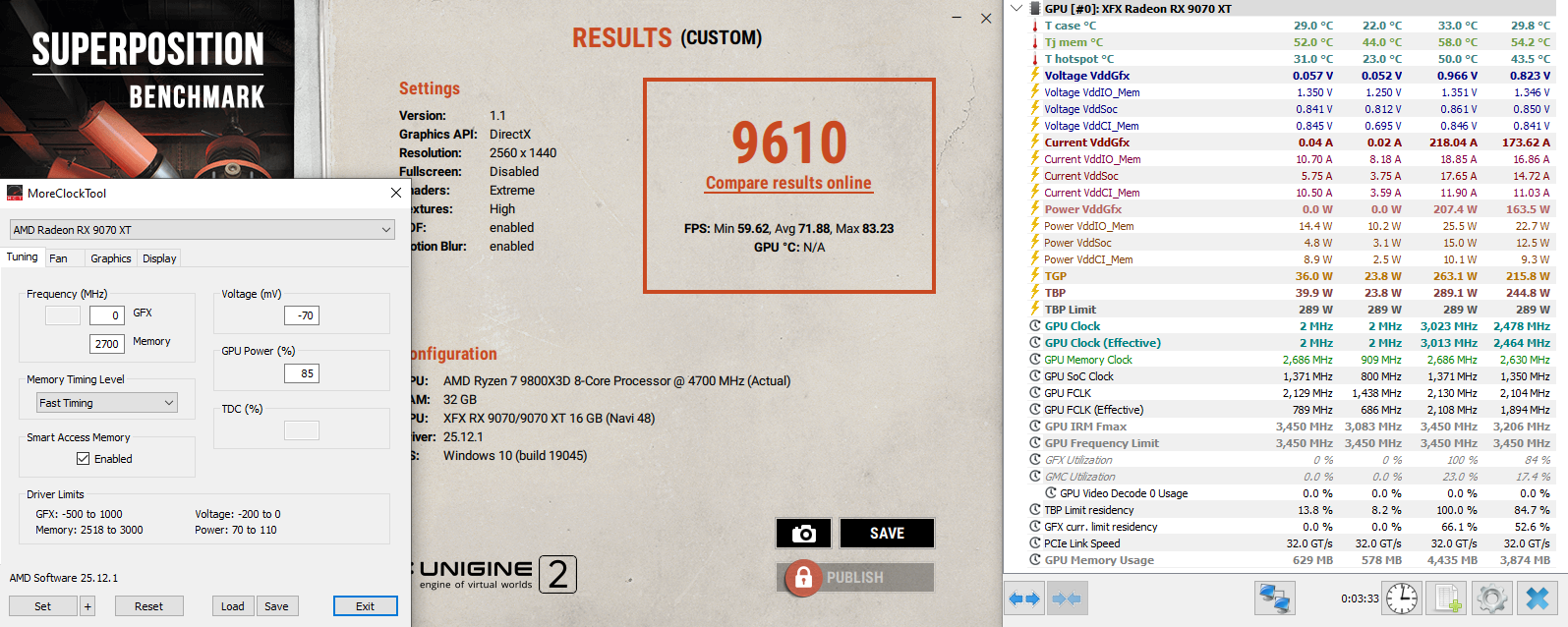1568x627 pixels.
Task: Click thermometer icon on T hotspot row
Action: tap(1035, 59)
